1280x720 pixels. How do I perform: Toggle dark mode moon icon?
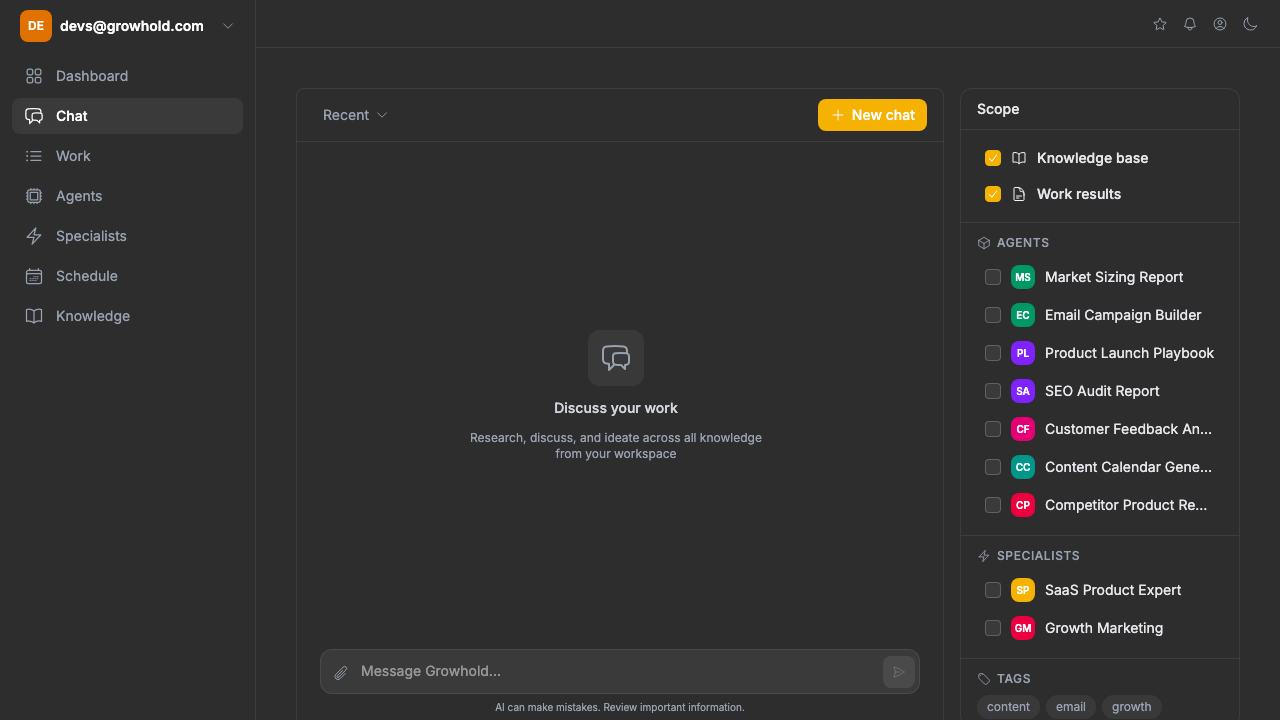tap(1250, 24)
